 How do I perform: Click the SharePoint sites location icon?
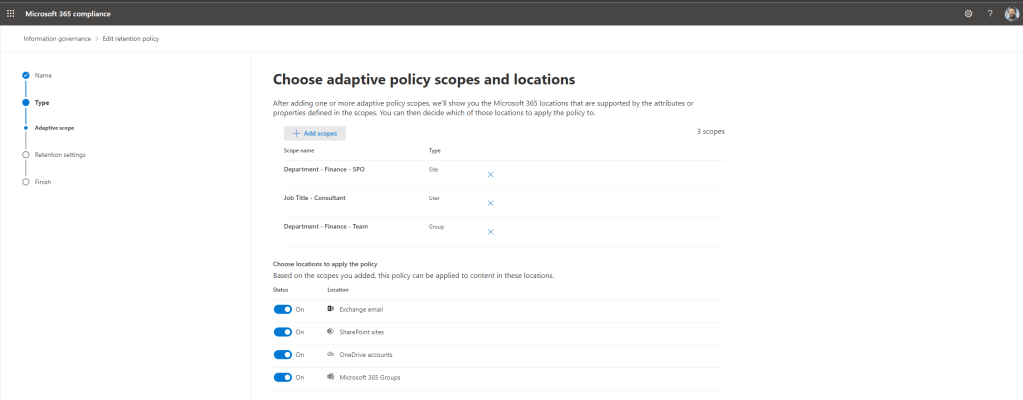[331, 332]
